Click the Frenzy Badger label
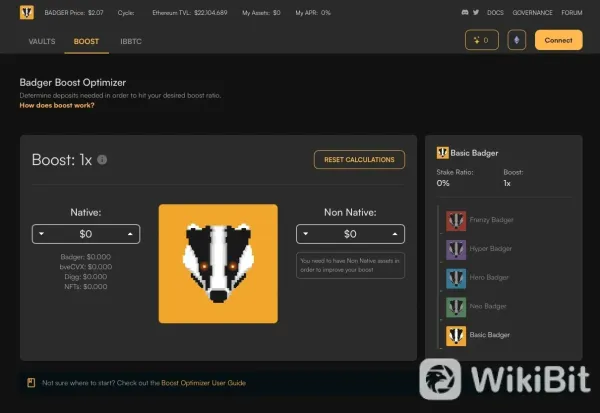The width and height of the screenshot is (600, 413). [x=491, y=220]
